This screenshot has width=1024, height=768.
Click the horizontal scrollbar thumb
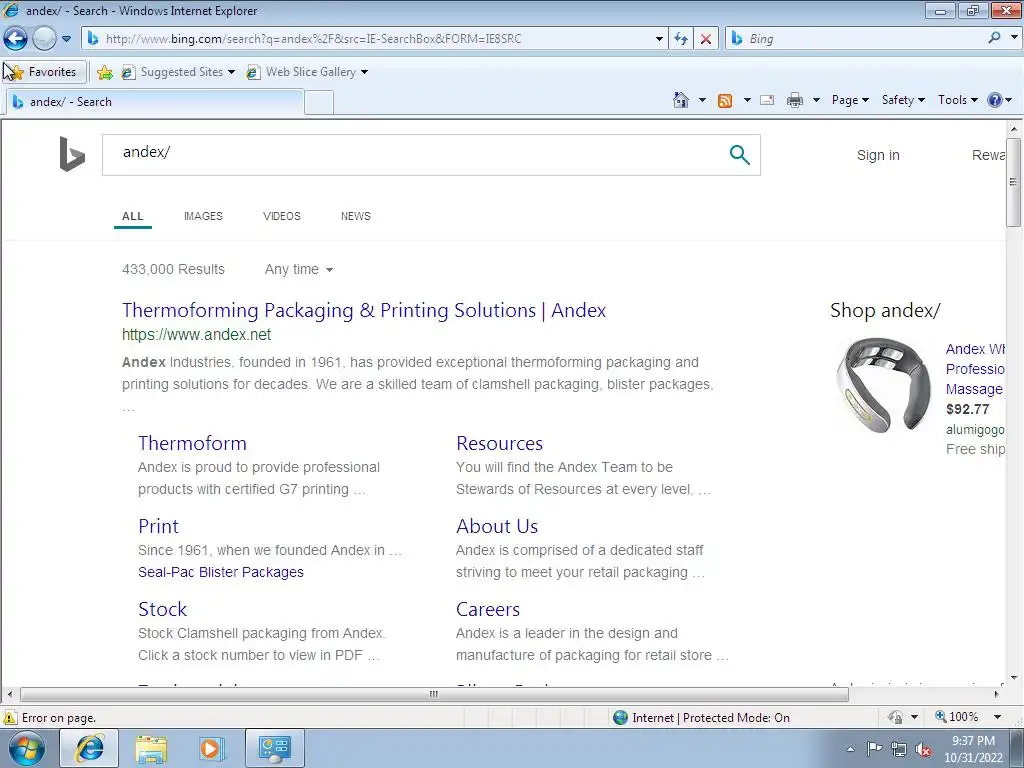[434, 695]
